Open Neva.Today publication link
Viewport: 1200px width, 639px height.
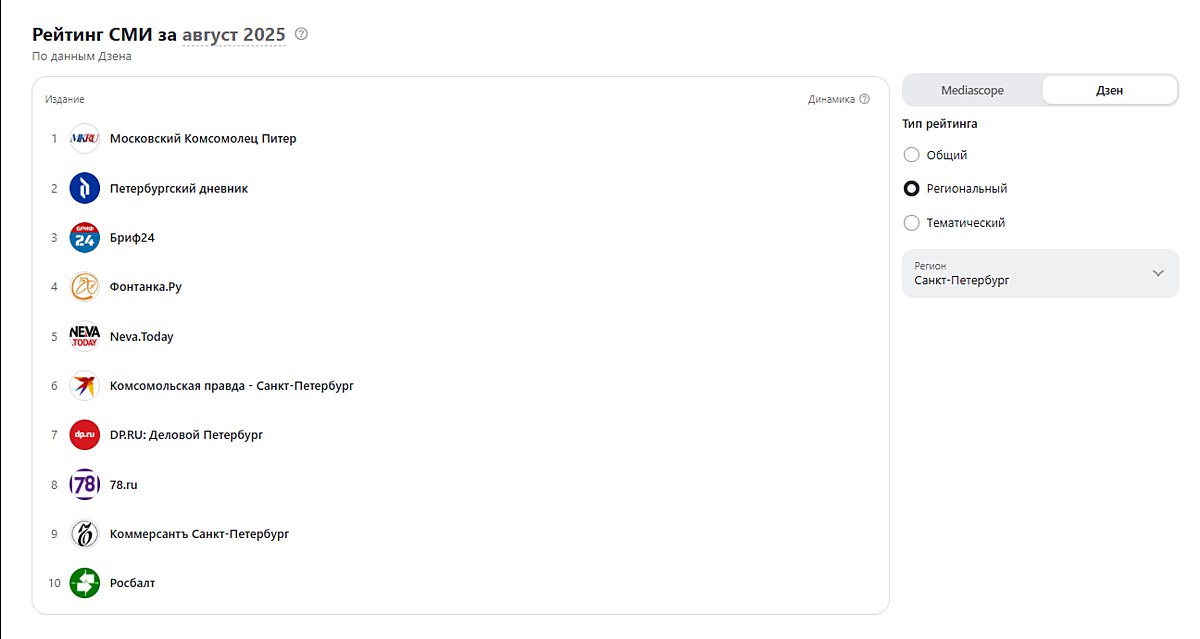click(142, 337)
